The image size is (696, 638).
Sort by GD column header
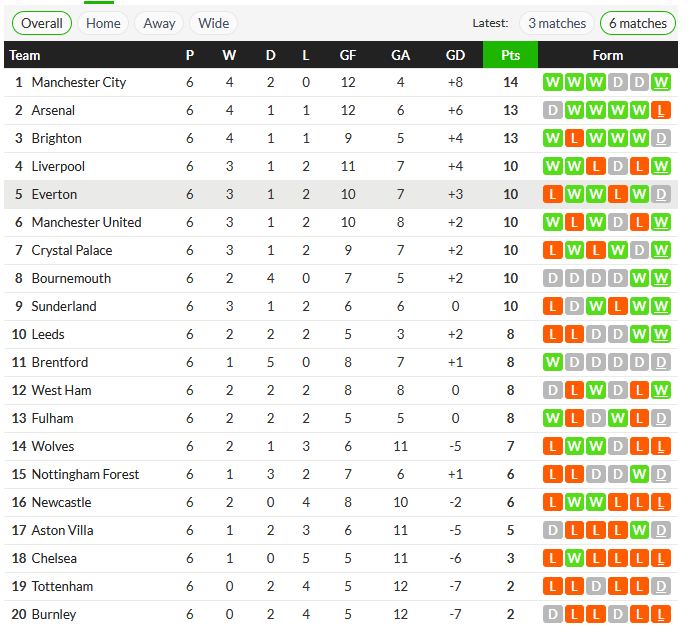tap(455, 55)
